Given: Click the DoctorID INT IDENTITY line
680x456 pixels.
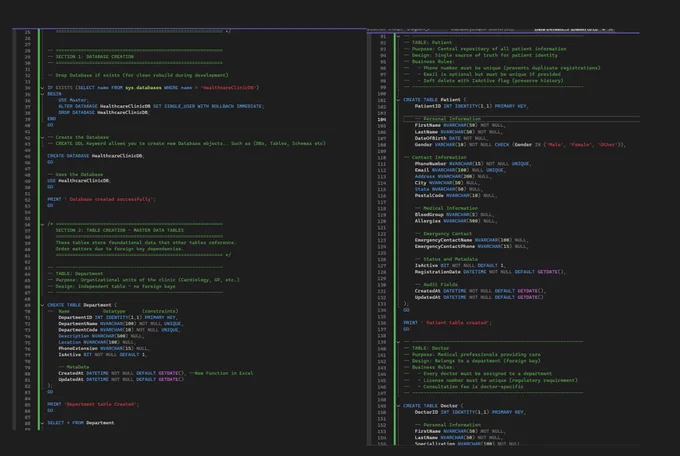Looking at the screenshot, I should click(470, 412).
